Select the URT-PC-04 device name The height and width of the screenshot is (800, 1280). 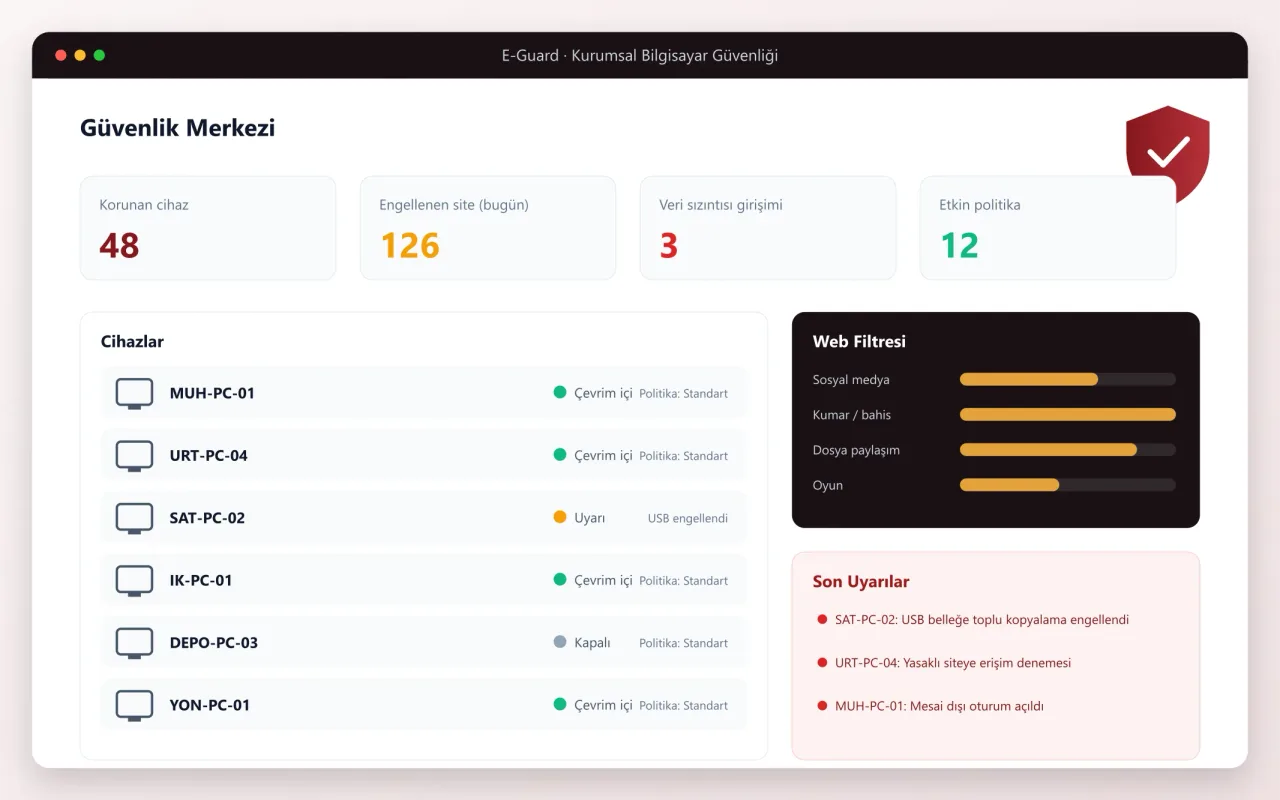point(209,455)
